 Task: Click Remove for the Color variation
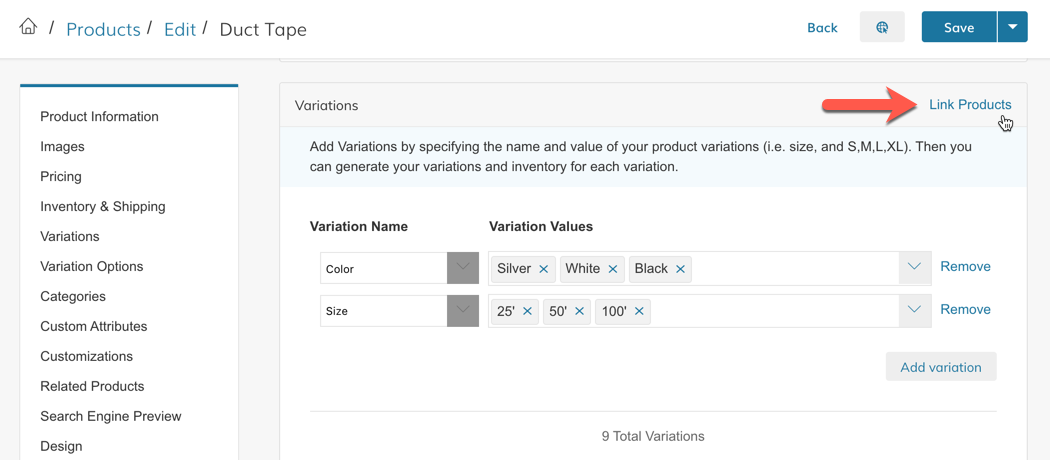(965, 266)
